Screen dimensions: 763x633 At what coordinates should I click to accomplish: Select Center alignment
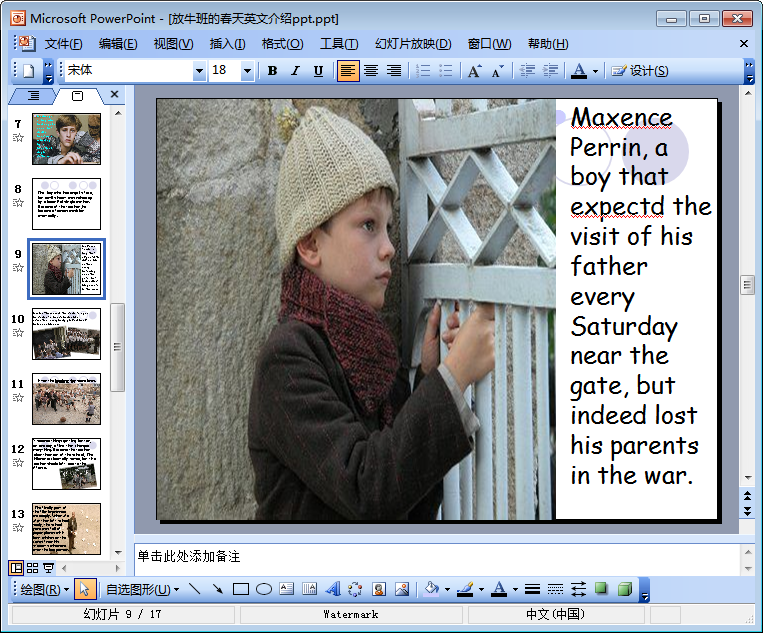(x=371, y=71)
